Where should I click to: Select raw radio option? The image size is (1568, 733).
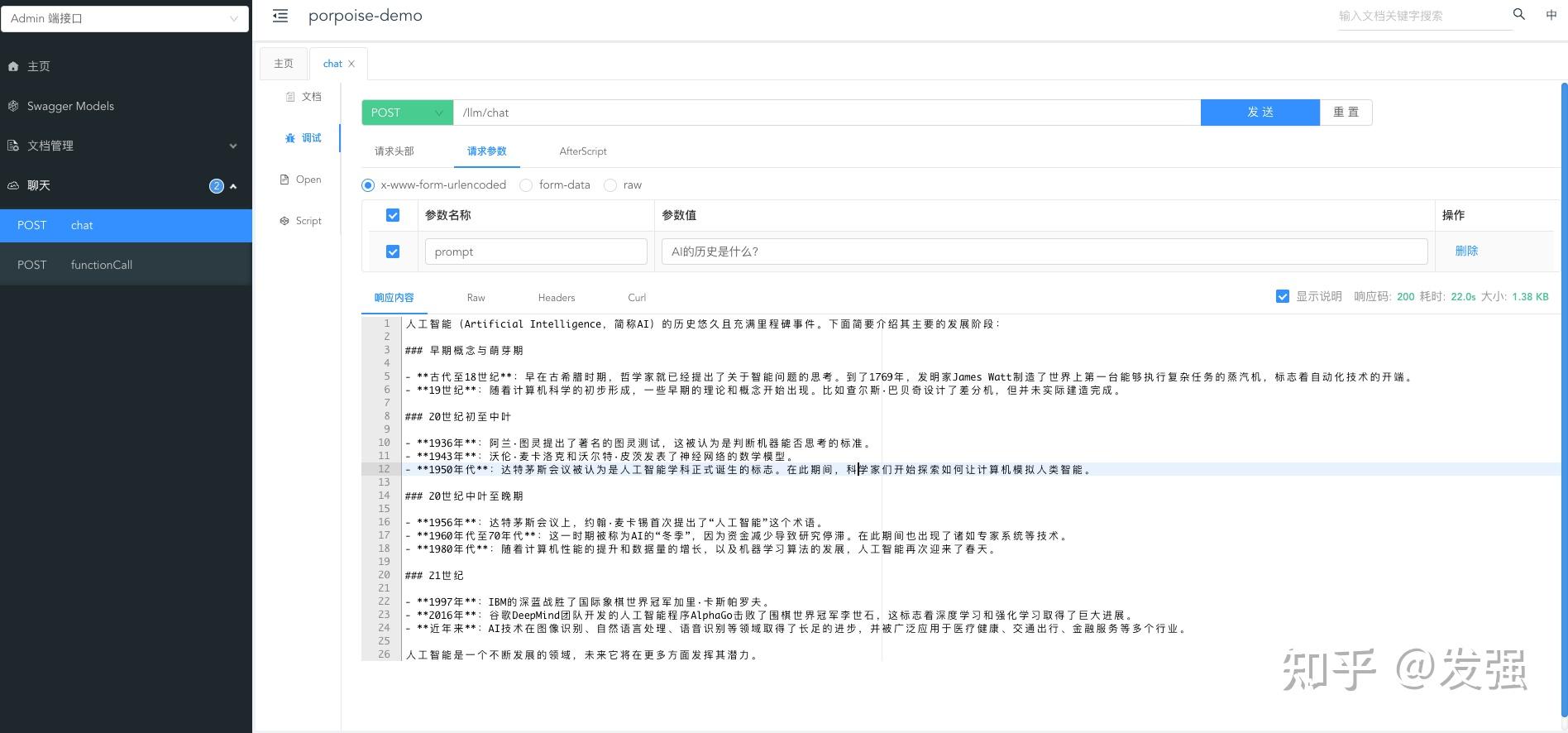click(x=610, y=185)
